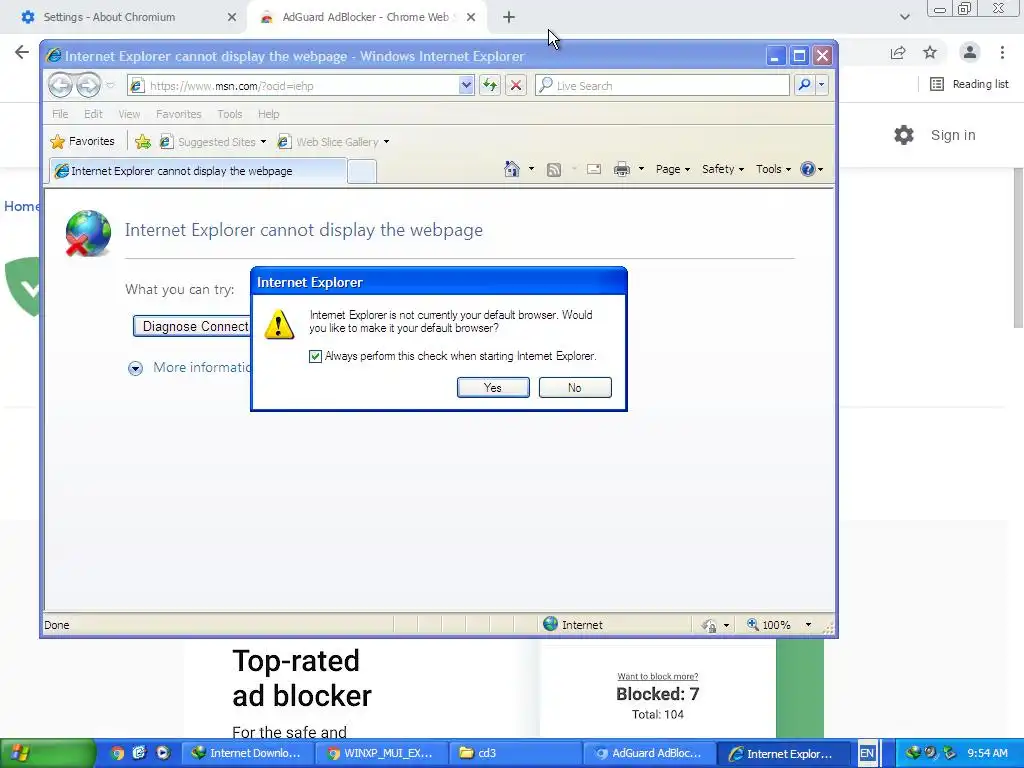Bookmark page with Chromium star icon
This screenshot has height=768, width=1024.
[930, 52]
